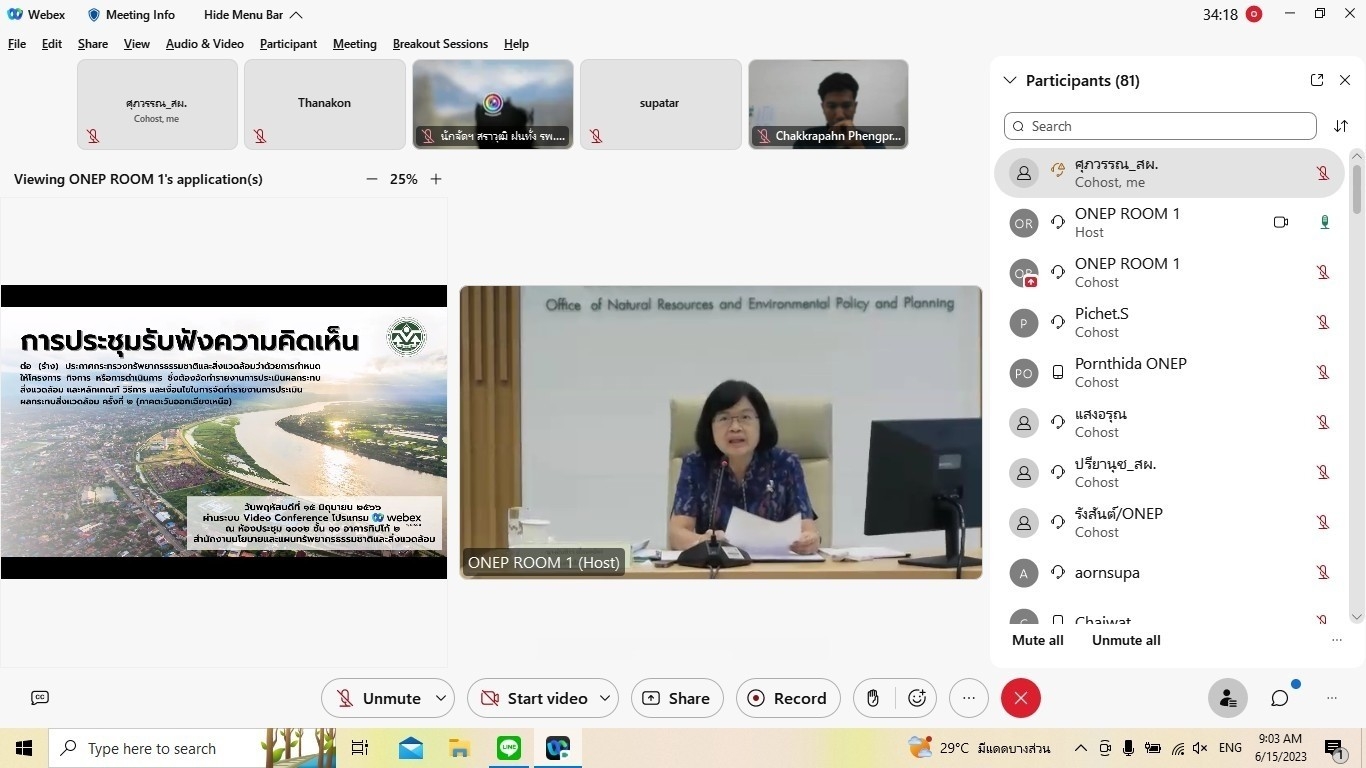
Task: Pop out the Participants panel
Action: (x=1317, y=80)
